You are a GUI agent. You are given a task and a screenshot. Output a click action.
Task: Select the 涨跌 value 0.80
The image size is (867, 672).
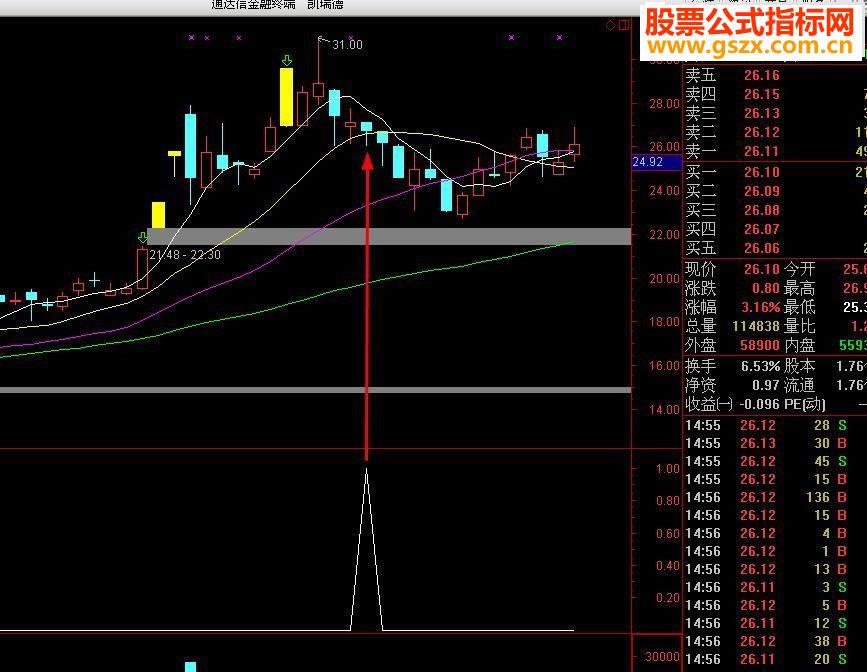point(765,288)
